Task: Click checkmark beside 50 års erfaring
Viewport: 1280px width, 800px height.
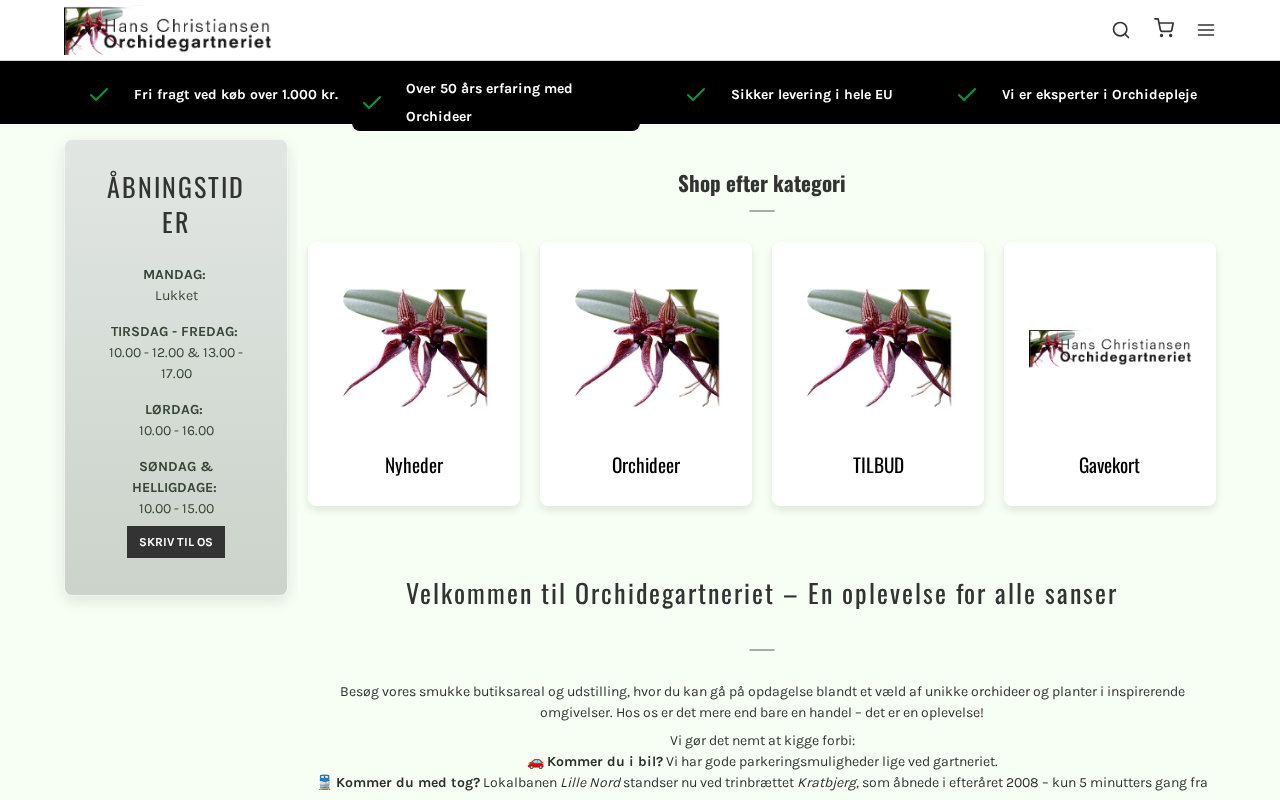Action: (x=372, y=103)
